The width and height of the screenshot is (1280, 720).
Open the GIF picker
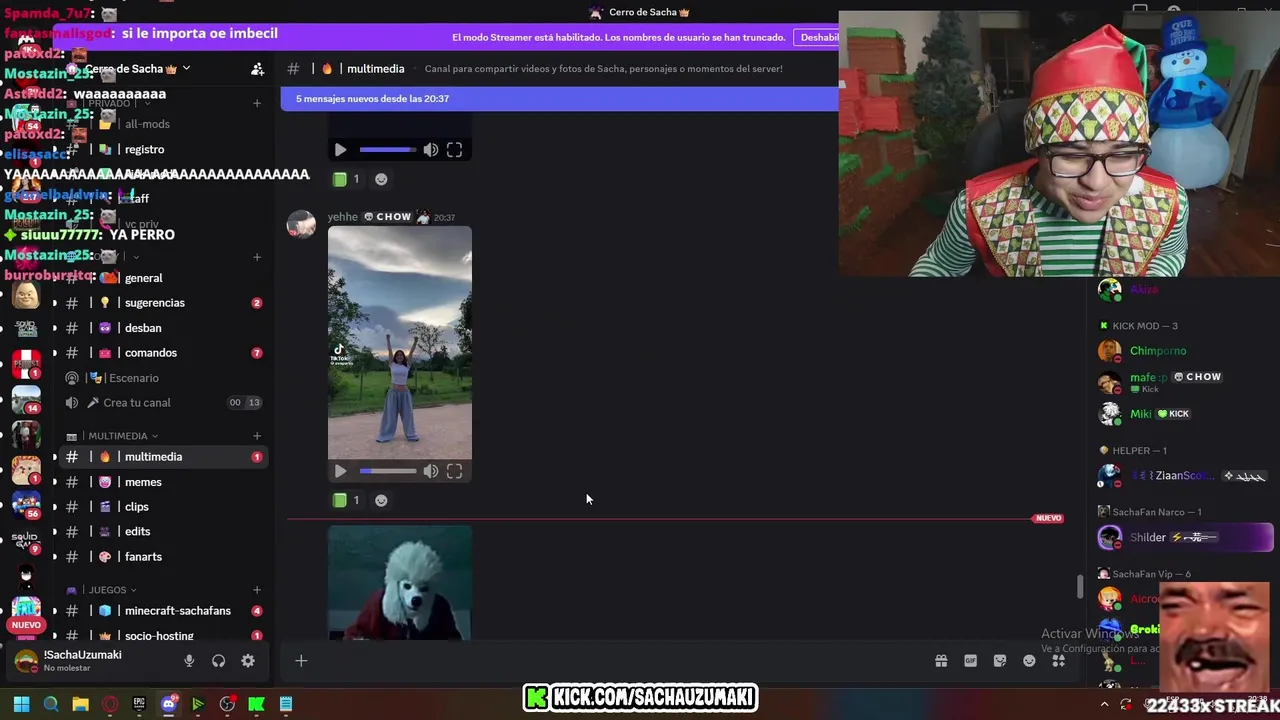coord(970,661)
